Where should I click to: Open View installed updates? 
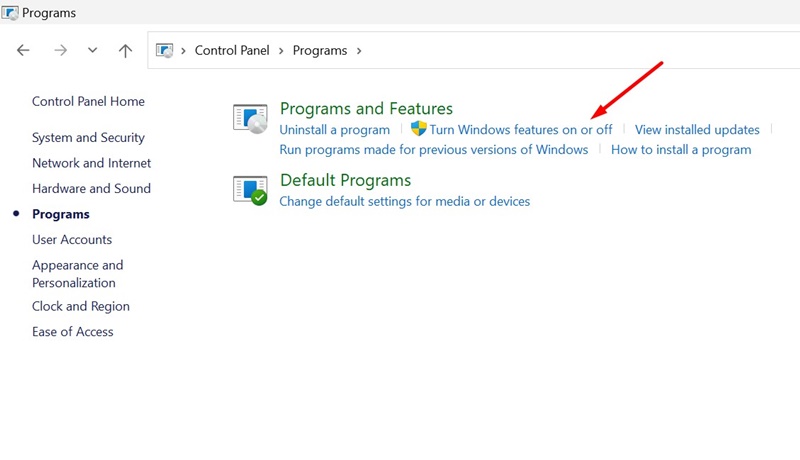pyautogui.click(x=697, y=130)
